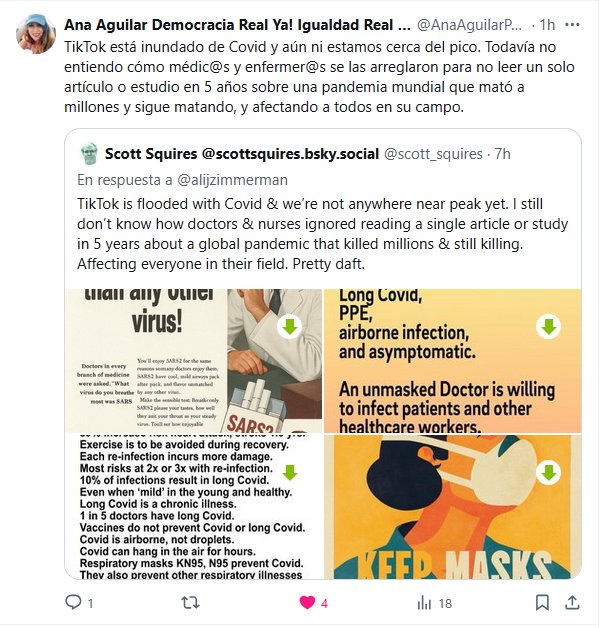Click the 1h post timestamp
608x628 pixels.
point(547,25)
